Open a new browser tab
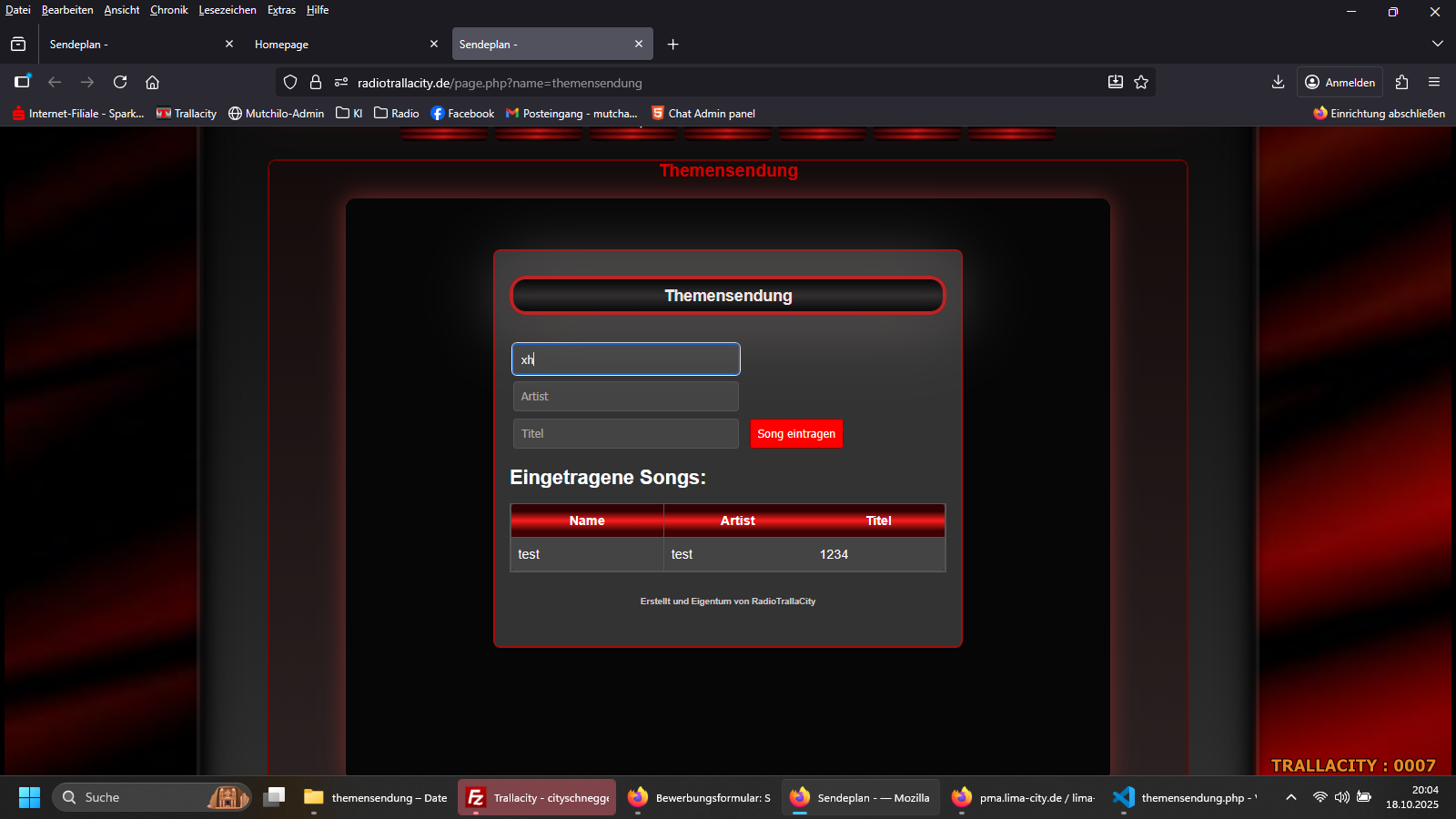Screen dimensions: 1456x819 tap(673, 45)
